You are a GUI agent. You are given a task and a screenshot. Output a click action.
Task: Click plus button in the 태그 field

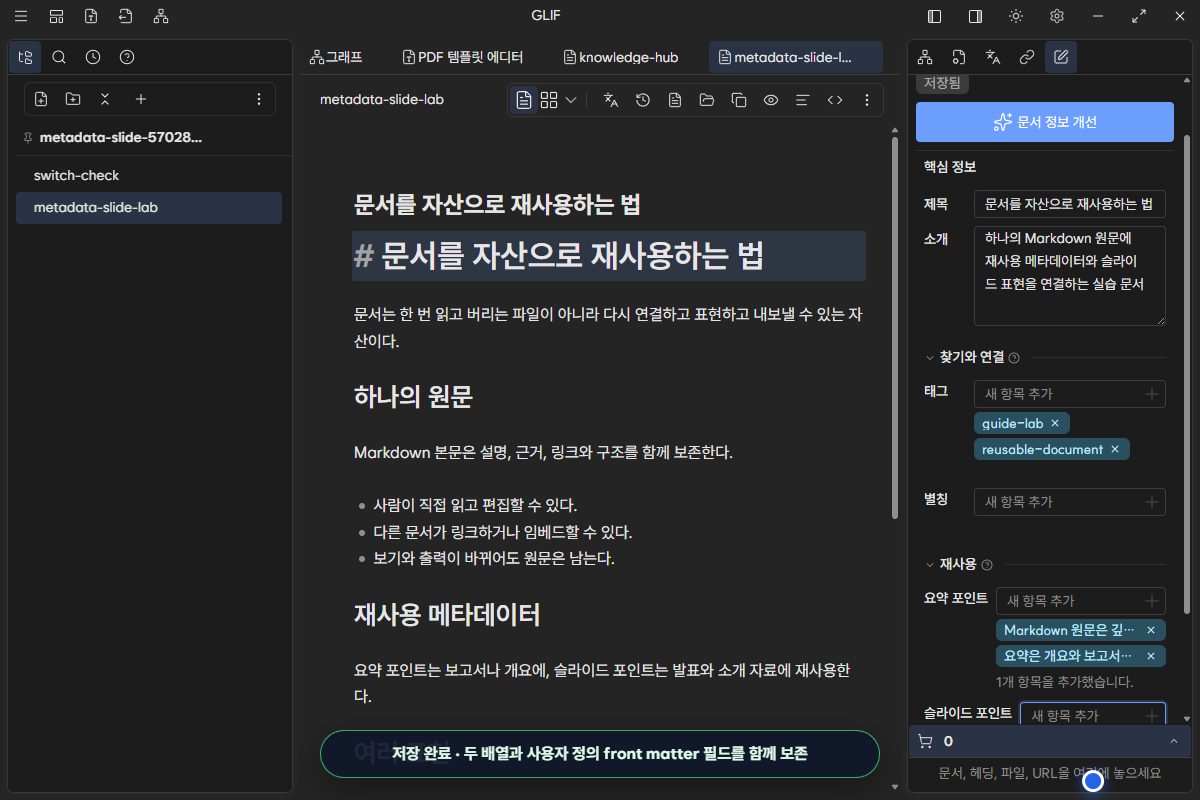[x=1152, y=394]
